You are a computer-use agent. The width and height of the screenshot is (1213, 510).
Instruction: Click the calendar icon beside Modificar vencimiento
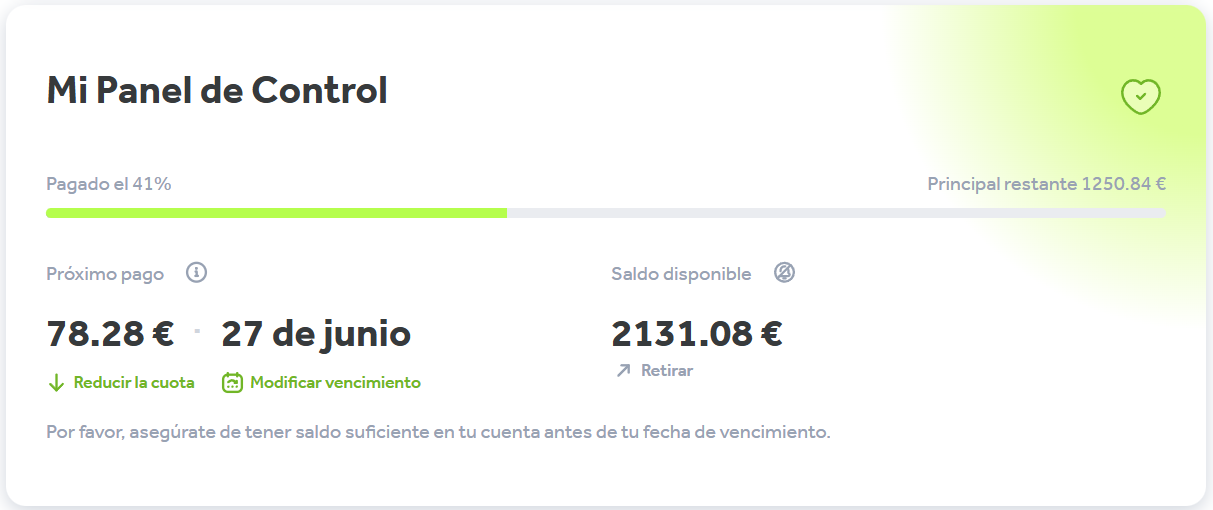point(232,383)
